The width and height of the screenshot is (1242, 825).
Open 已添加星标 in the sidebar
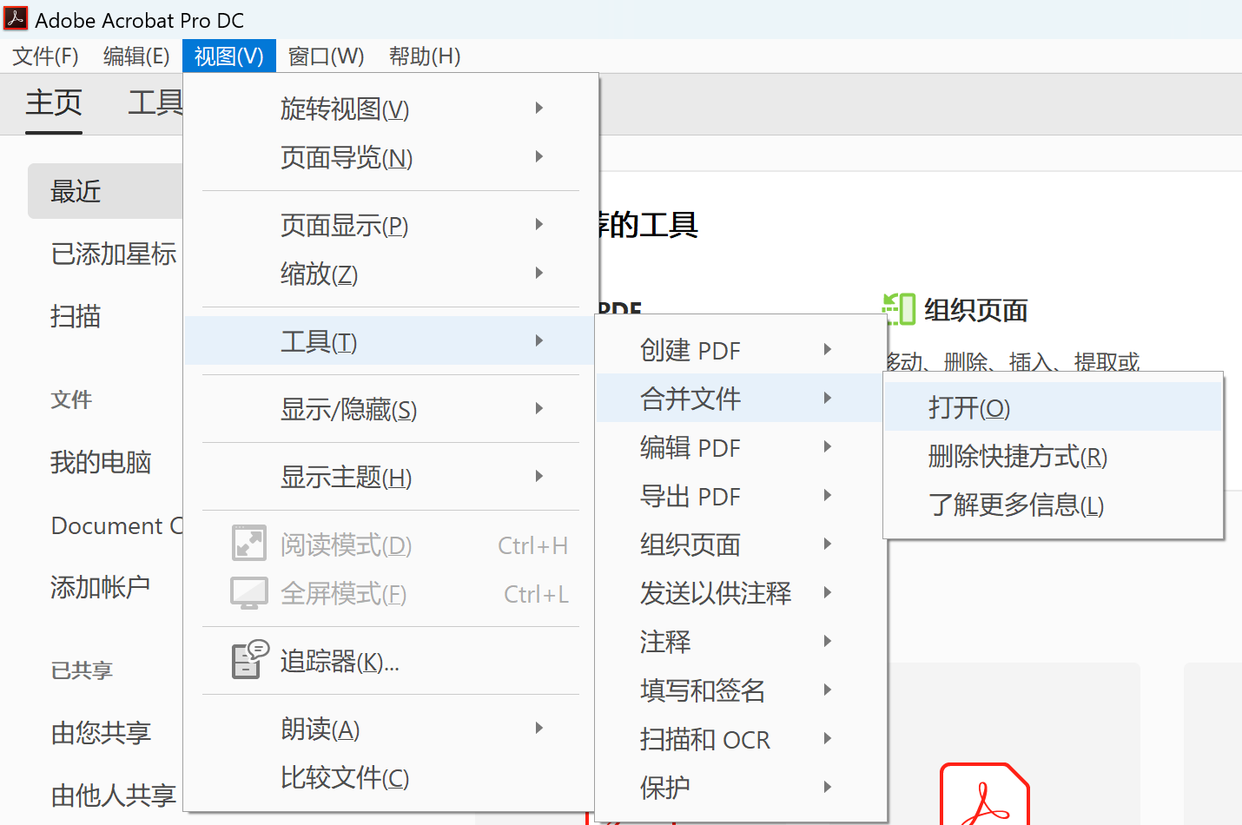point(113,254)
